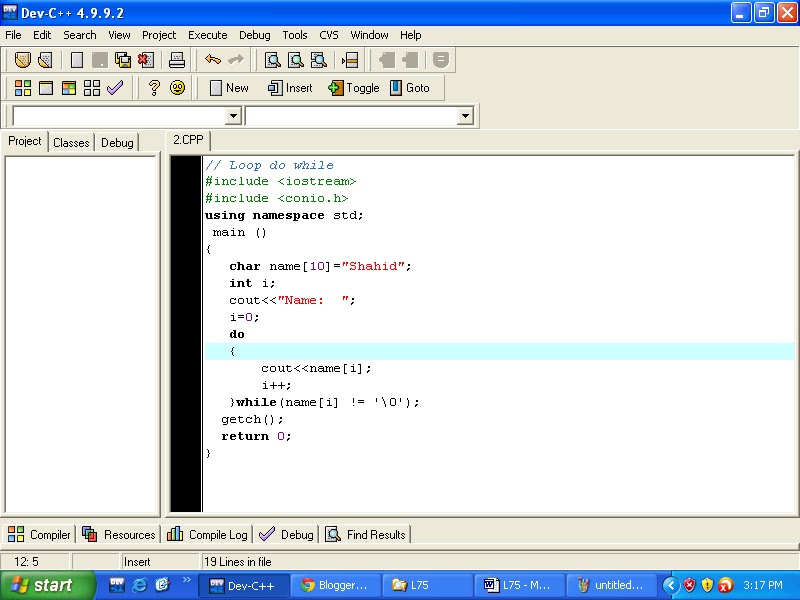This screenshot has width=800, height=600.
Task: Switch to the Classes tab
Action: pyautogui.click(x=71, y=143)
